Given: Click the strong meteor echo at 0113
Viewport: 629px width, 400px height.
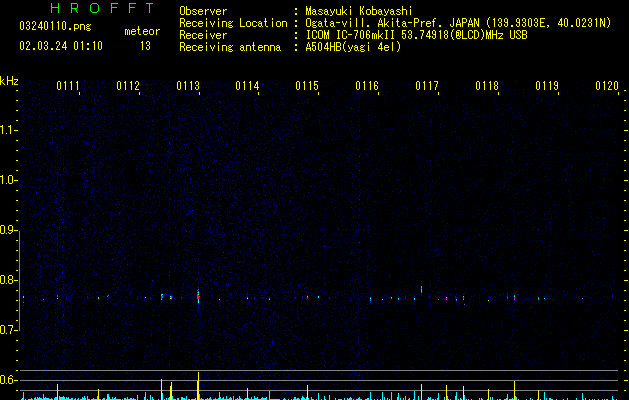Looking at the screenshot, I should [x=198, y=297].
